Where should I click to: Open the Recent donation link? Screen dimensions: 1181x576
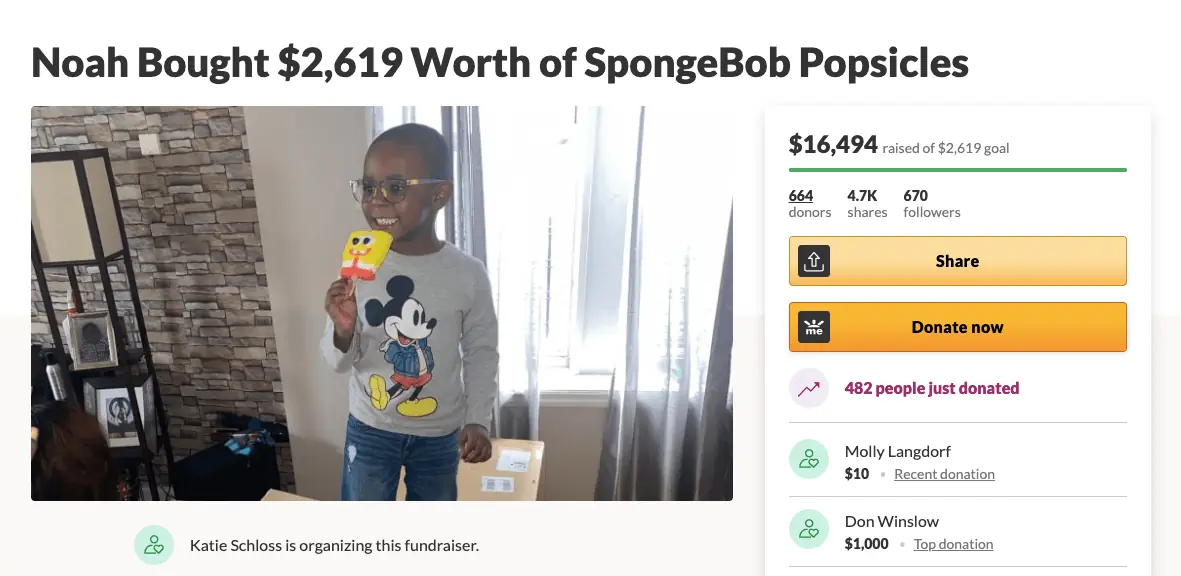coord(944,474)
